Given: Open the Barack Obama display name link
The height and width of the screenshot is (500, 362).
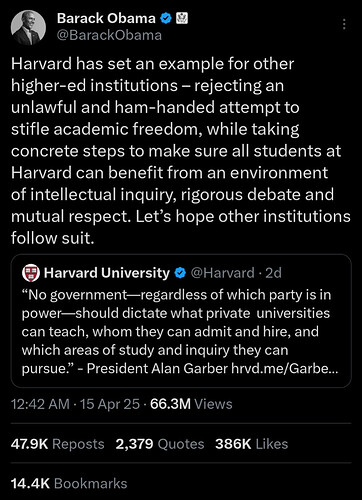Looking at the screenshot, I should (106, 18).
